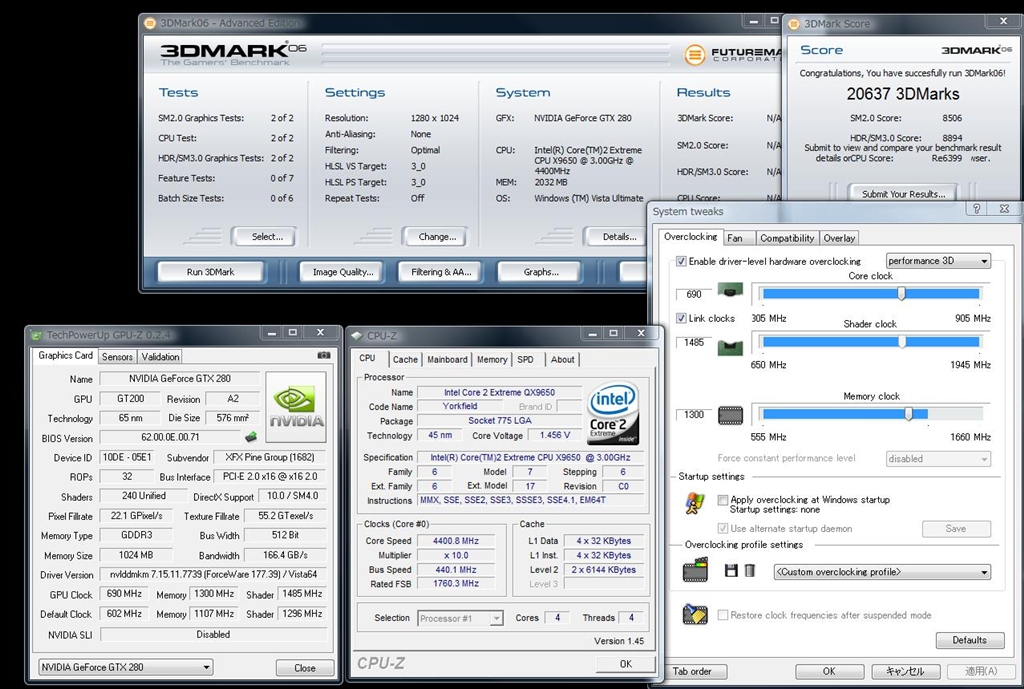The image size is (1024, 689).
Task: Click the Defaults button in System tweaks
Action: click(969, 640)
